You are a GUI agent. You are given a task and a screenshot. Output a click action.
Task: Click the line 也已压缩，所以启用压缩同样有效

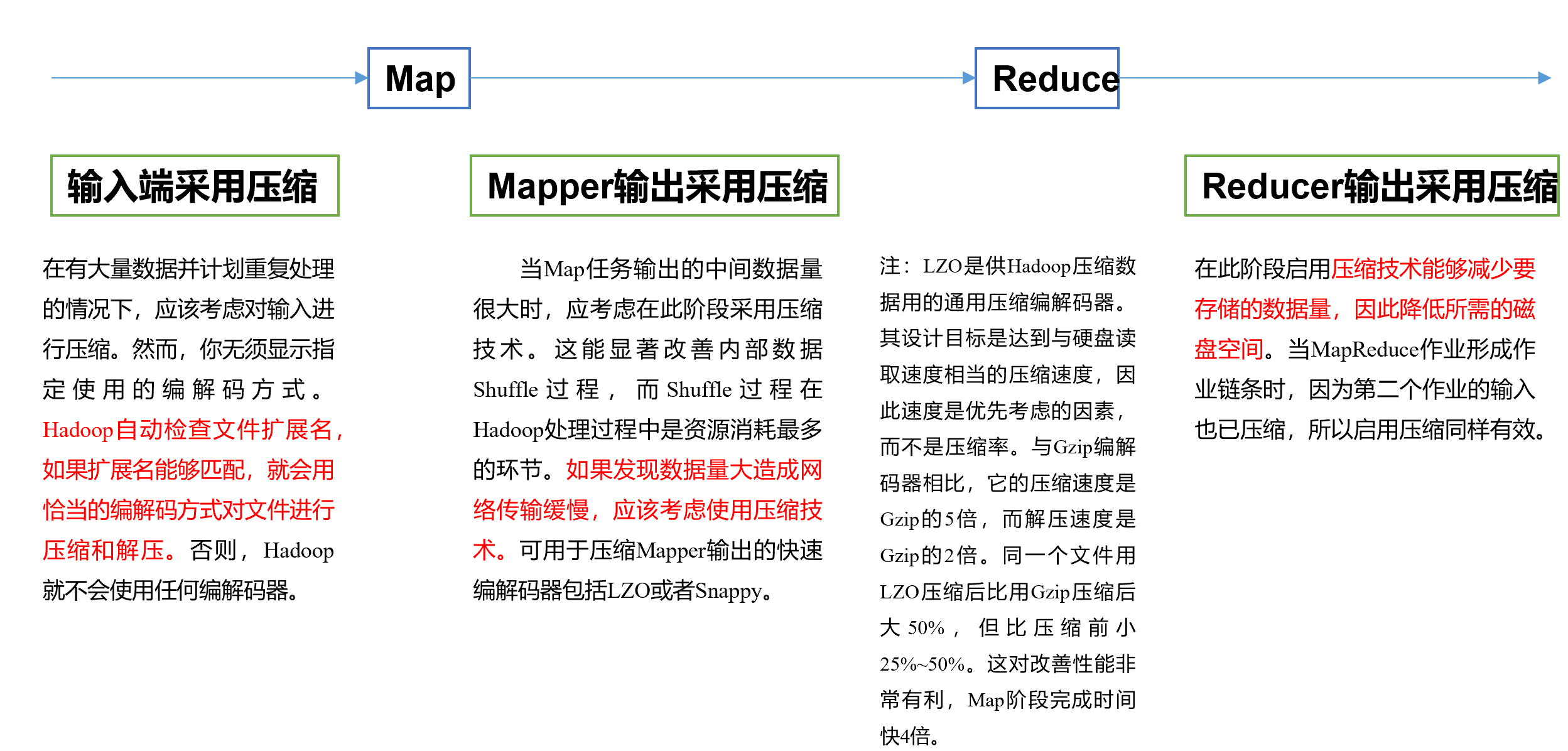click(x=1369, y=430)
